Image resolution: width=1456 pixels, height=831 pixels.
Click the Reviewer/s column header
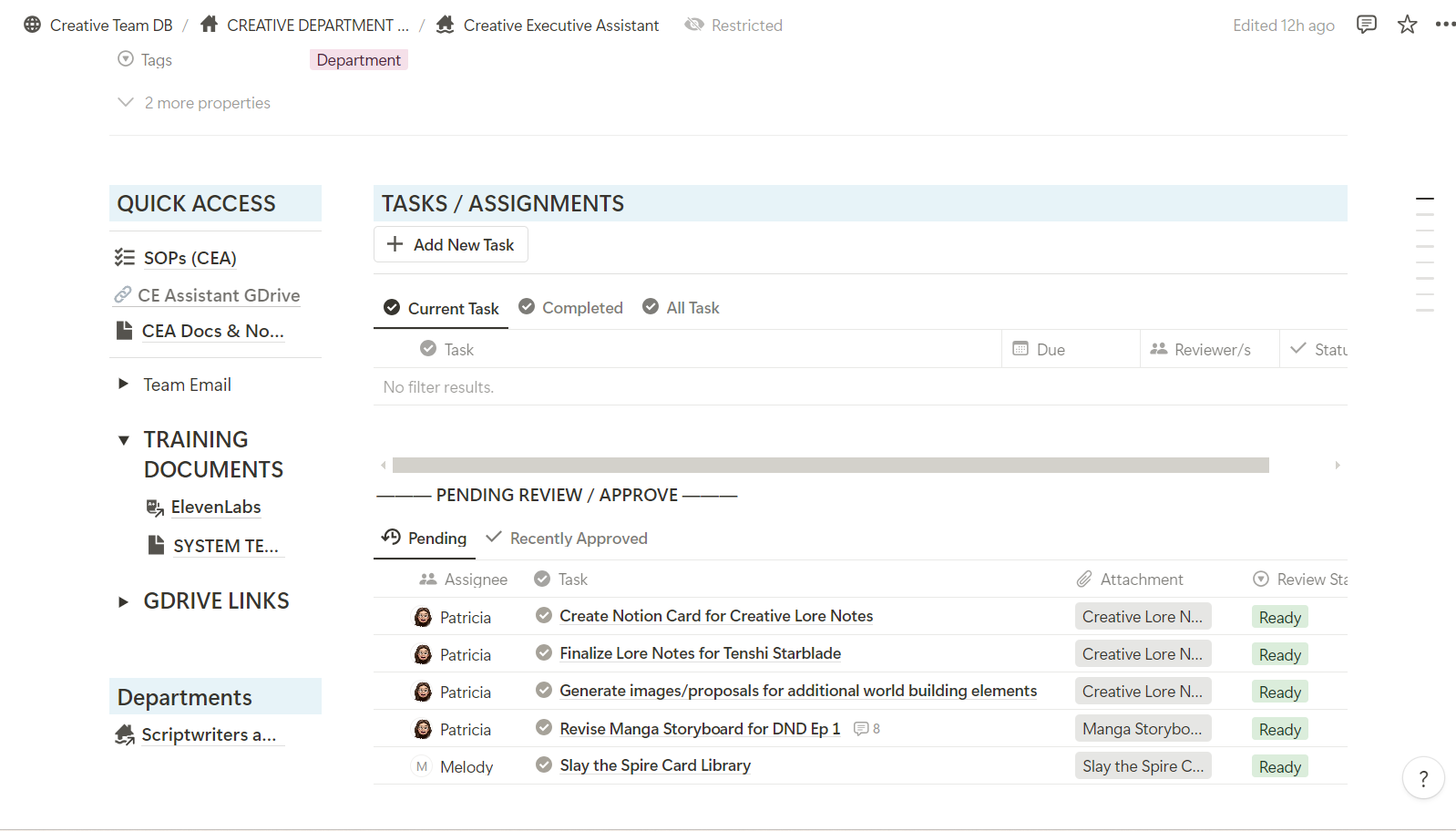(1210, 349)
